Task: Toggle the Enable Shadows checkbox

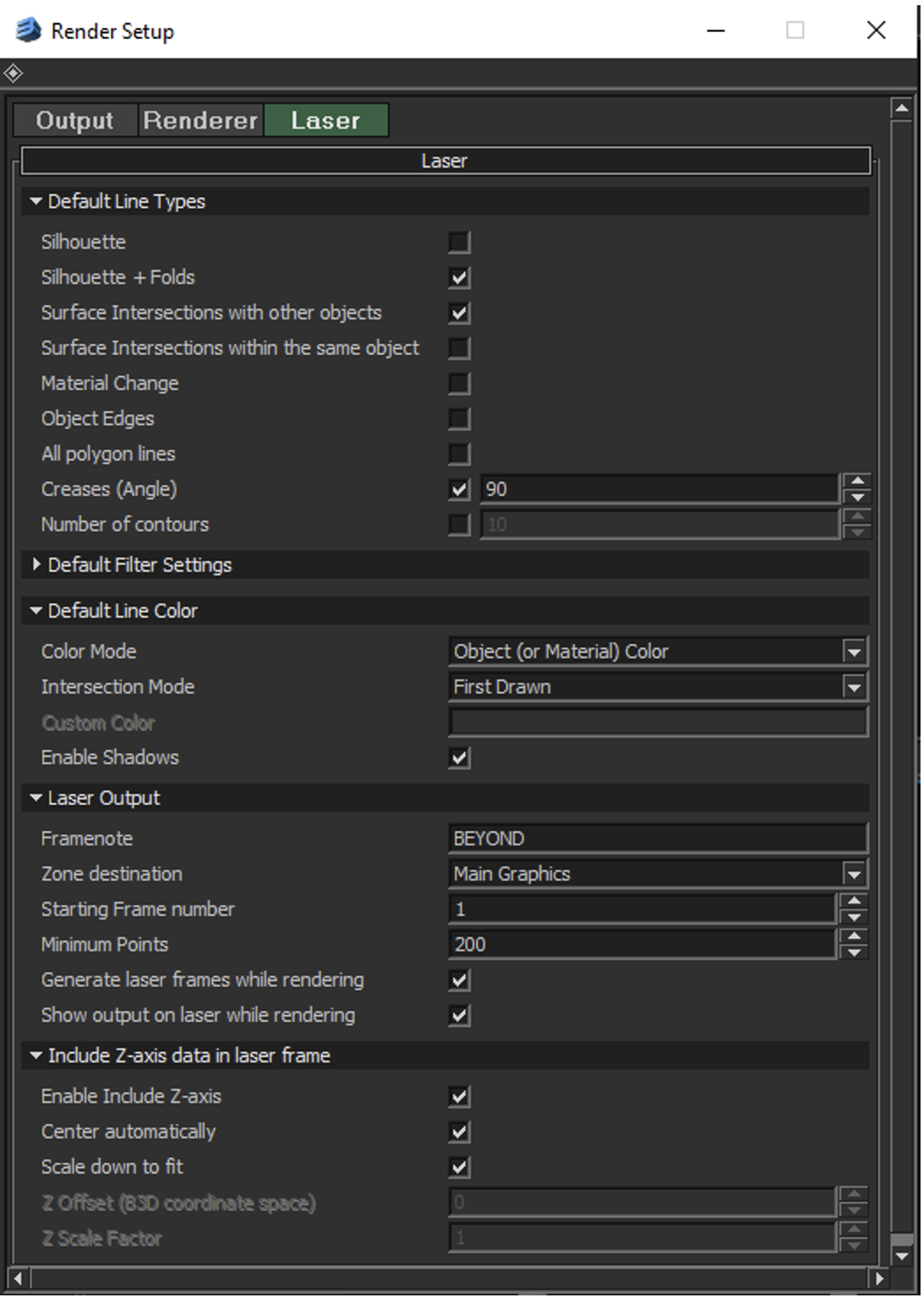Action: click(459, 758)
